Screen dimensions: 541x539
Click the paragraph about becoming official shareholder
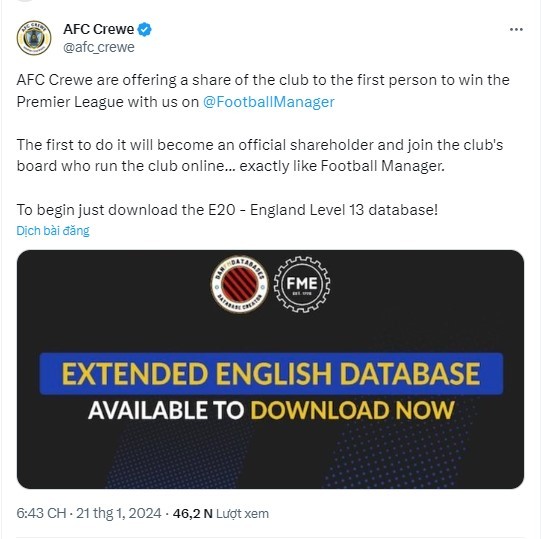point(260,155)
